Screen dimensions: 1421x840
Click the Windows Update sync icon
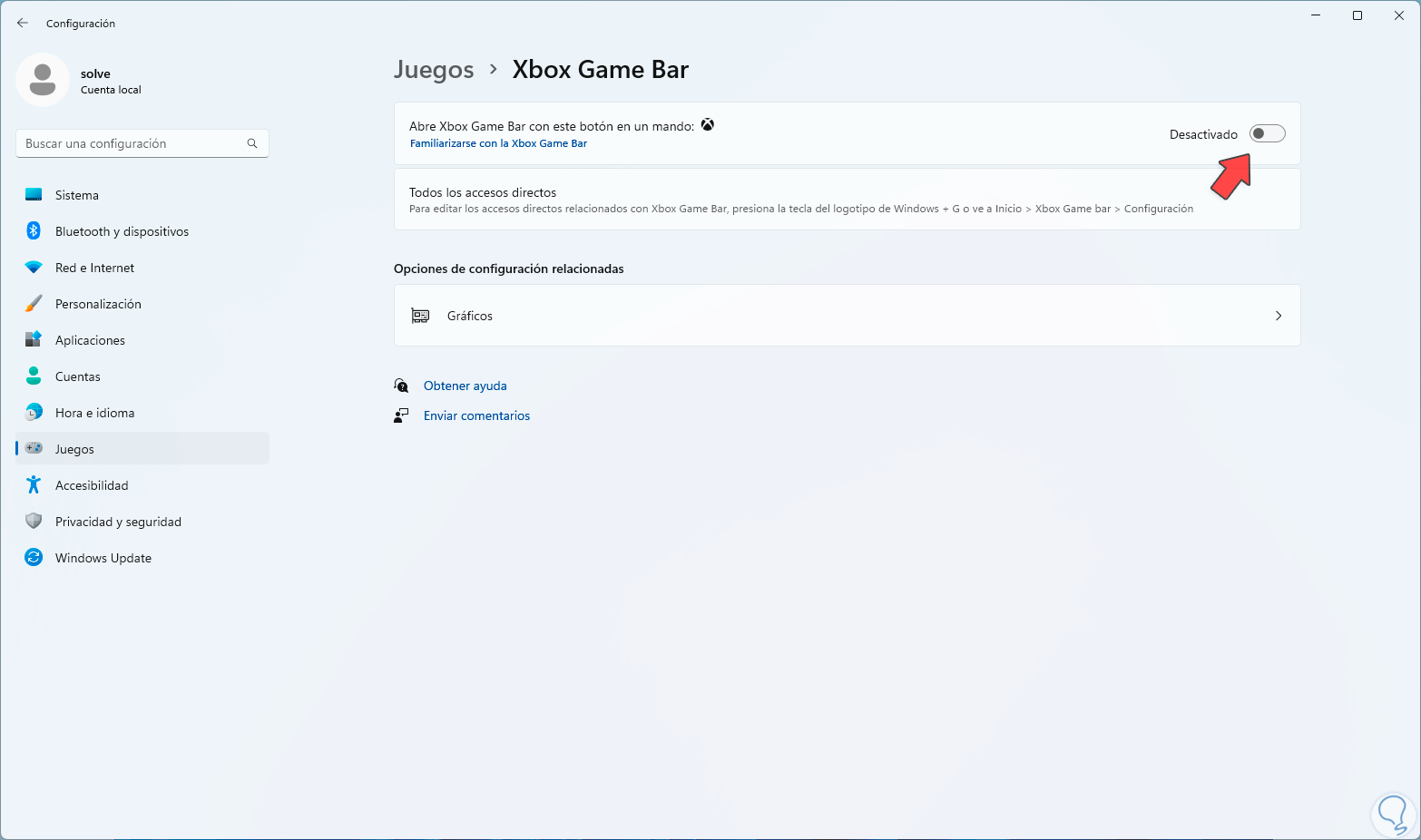pyautogui.click(x=34, y=558)
